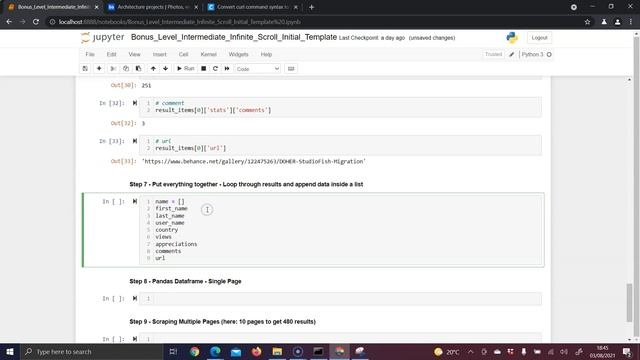Run the Step 8 empty cell icon
The image size is (640, 360).
click(135, 299)
